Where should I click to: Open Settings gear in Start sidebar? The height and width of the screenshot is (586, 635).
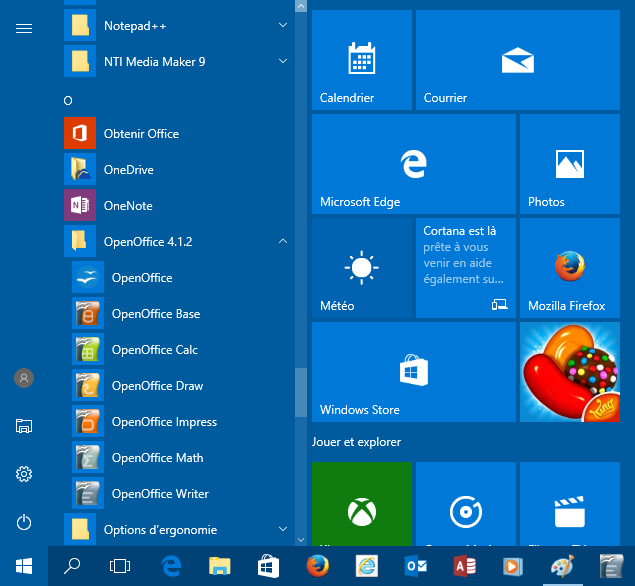click(24, 474)
